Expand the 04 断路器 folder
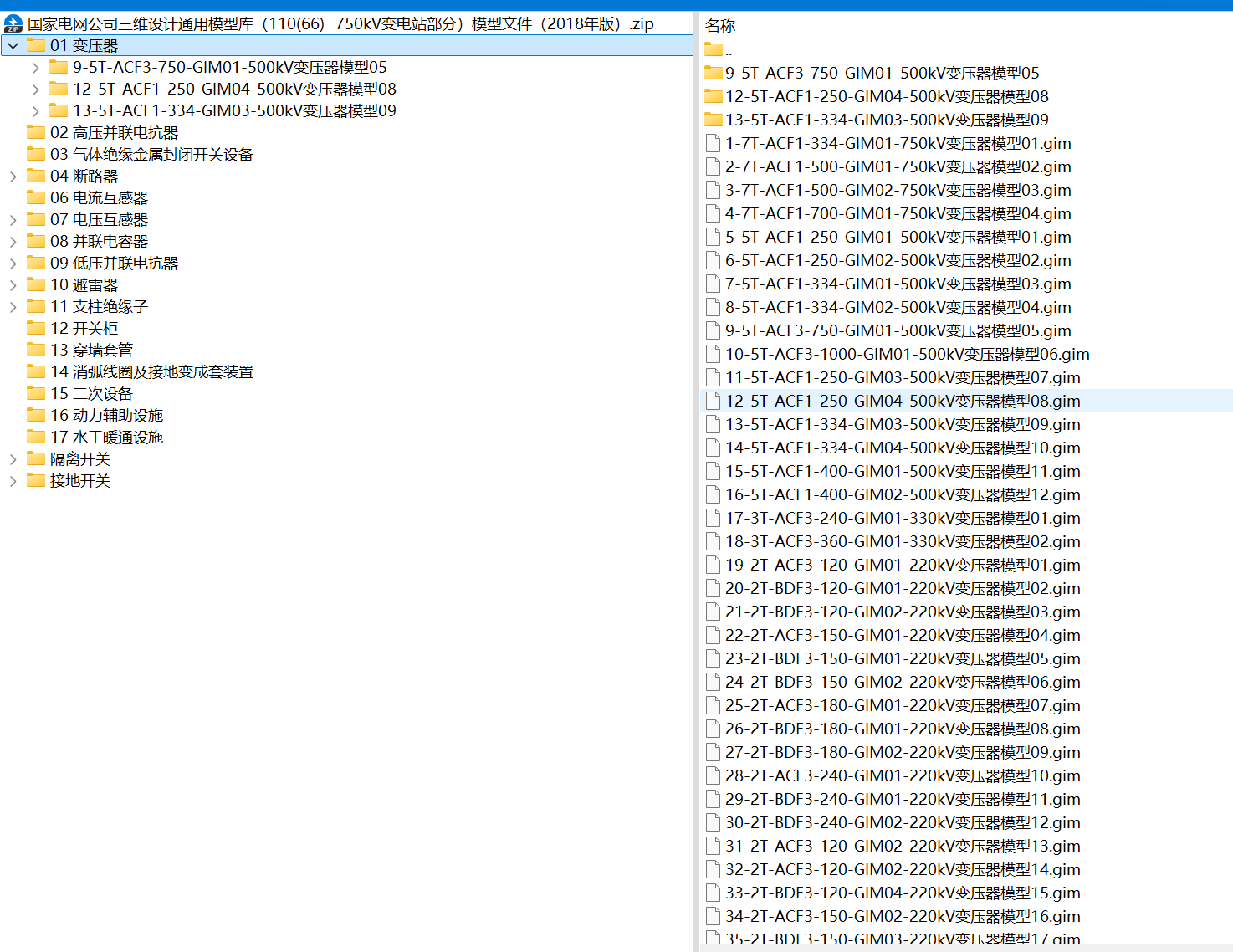The height and width of the screenshot is (952, 1233). coord(13,176)
